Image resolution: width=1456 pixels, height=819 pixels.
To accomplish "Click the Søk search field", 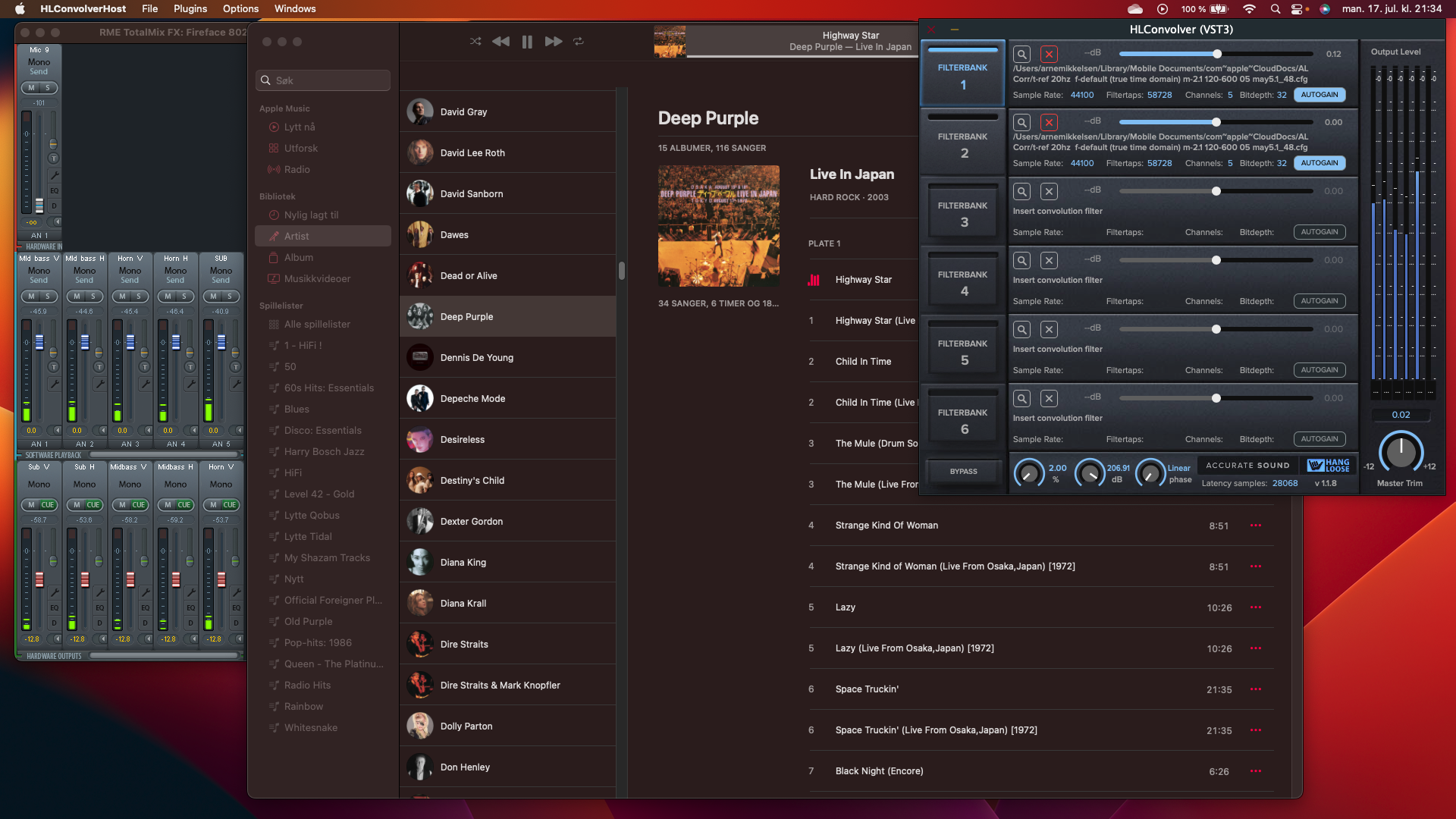I will [x=323, y=80].
